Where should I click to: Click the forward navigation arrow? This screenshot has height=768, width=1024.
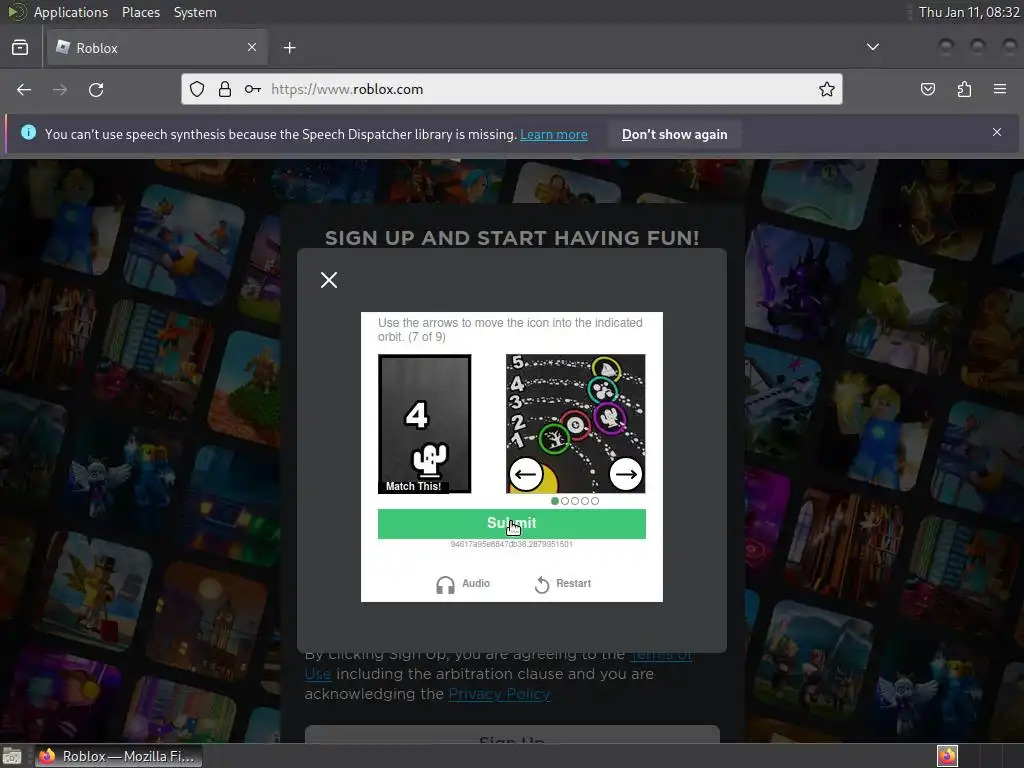tap(60, 89)
